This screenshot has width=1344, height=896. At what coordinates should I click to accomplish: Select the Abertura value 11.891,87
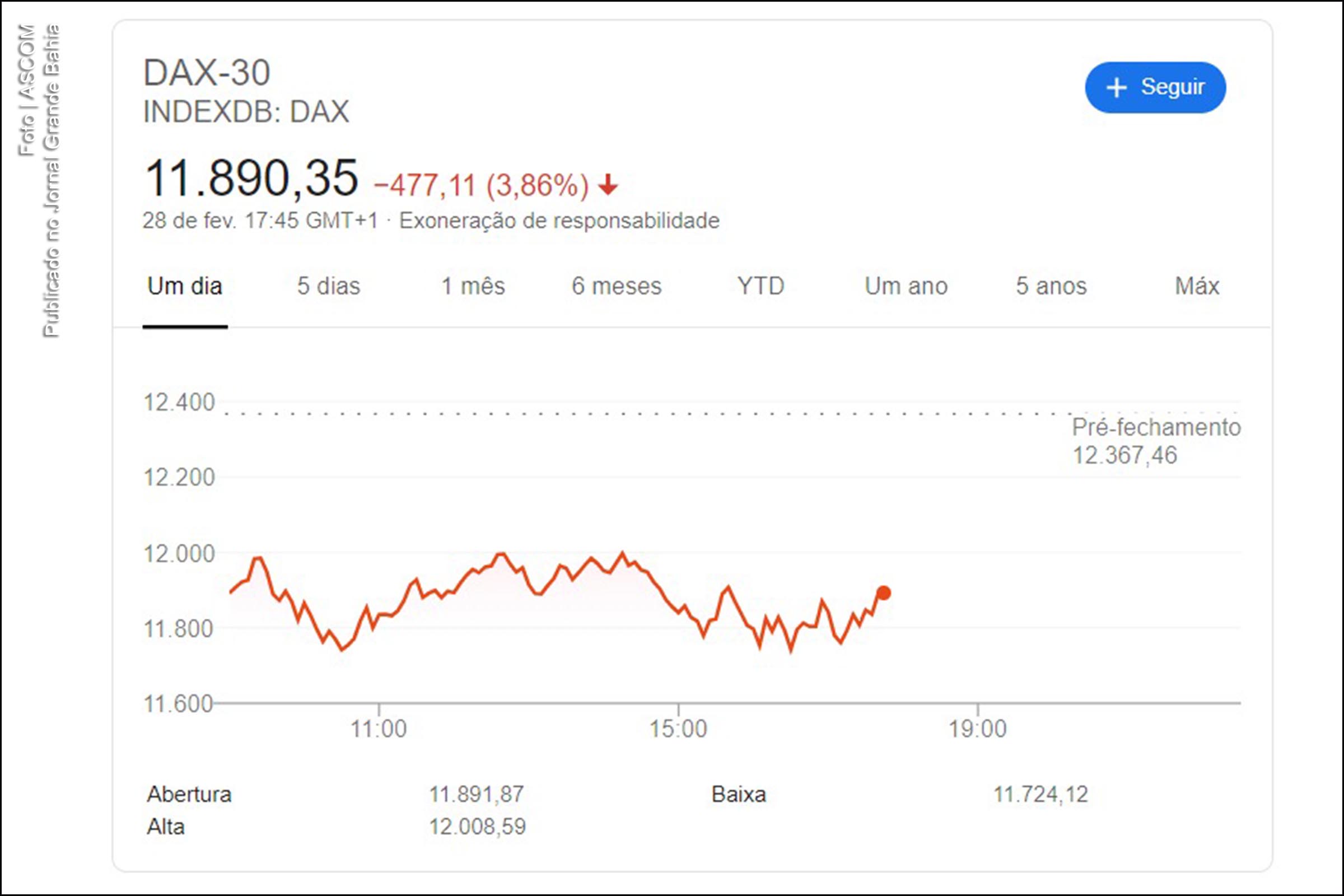[476, 794]
